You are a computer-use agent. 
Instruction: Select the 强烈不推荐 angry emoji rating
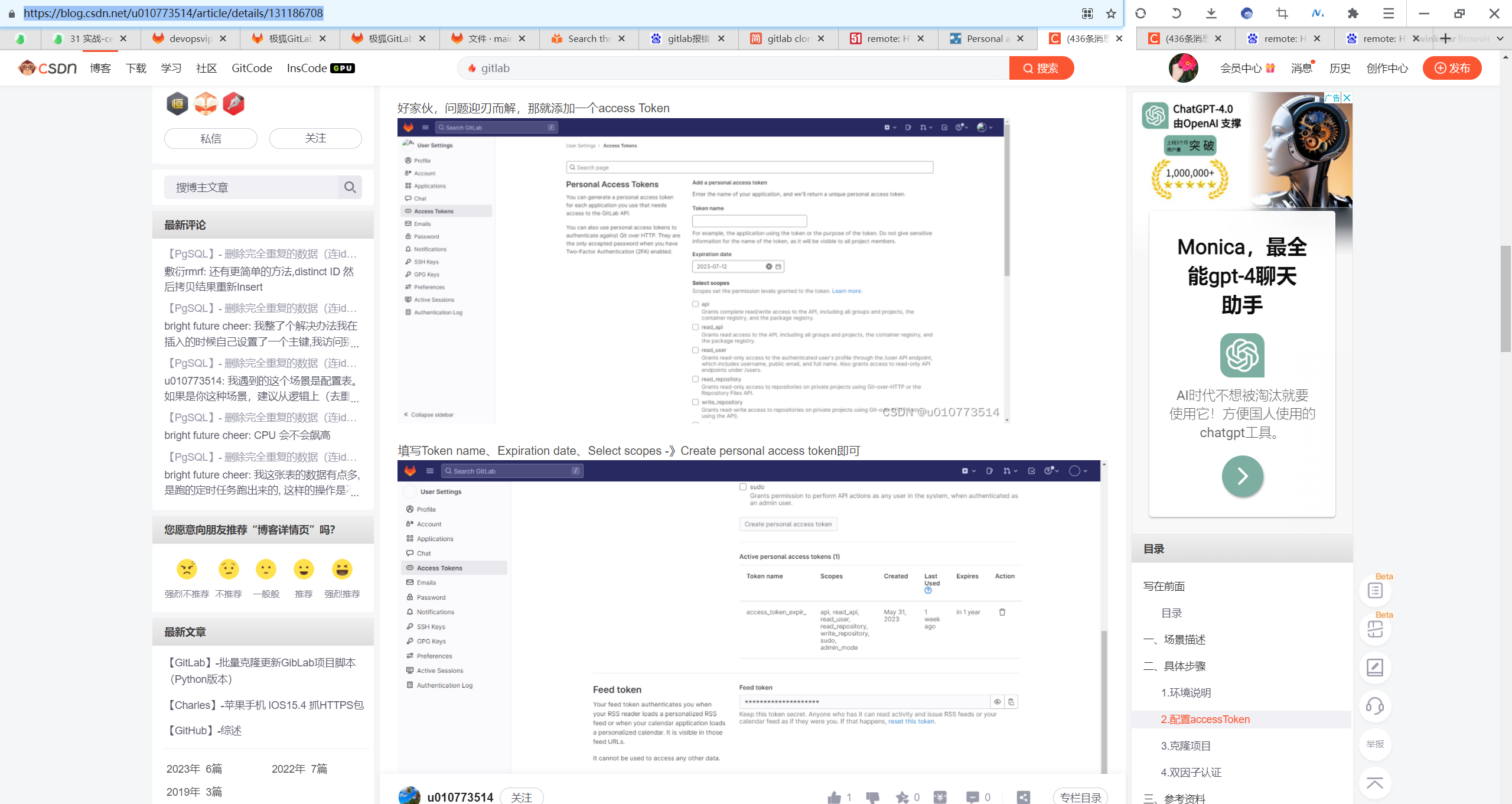click(187, 569)
